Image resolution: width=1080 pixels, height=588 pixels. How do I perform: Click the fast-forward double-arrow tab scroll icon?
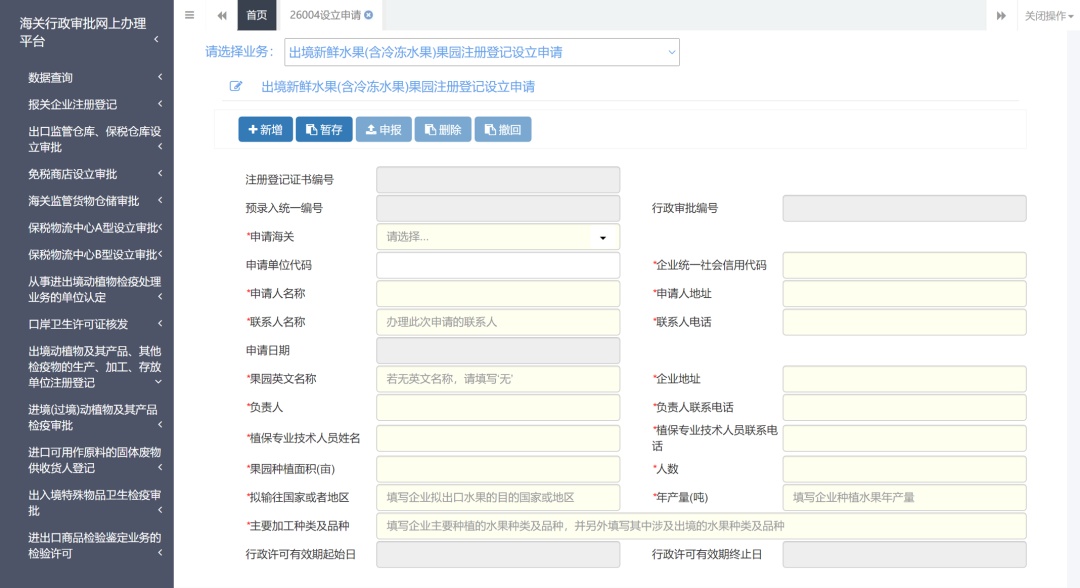tap(1001, 15)
